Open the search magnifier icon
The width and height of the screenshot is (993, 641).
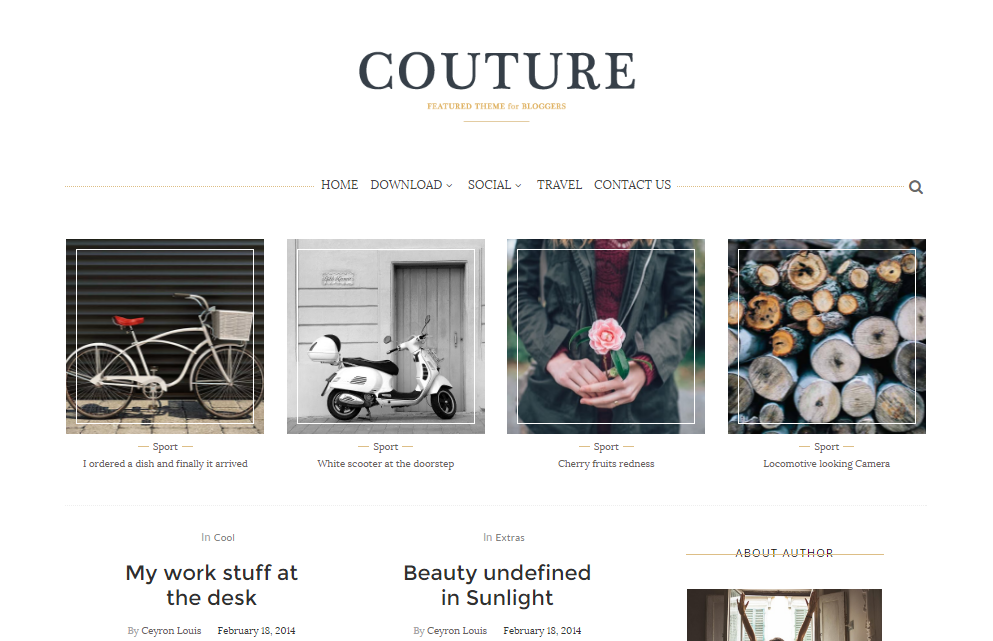(x=915, y=187)
